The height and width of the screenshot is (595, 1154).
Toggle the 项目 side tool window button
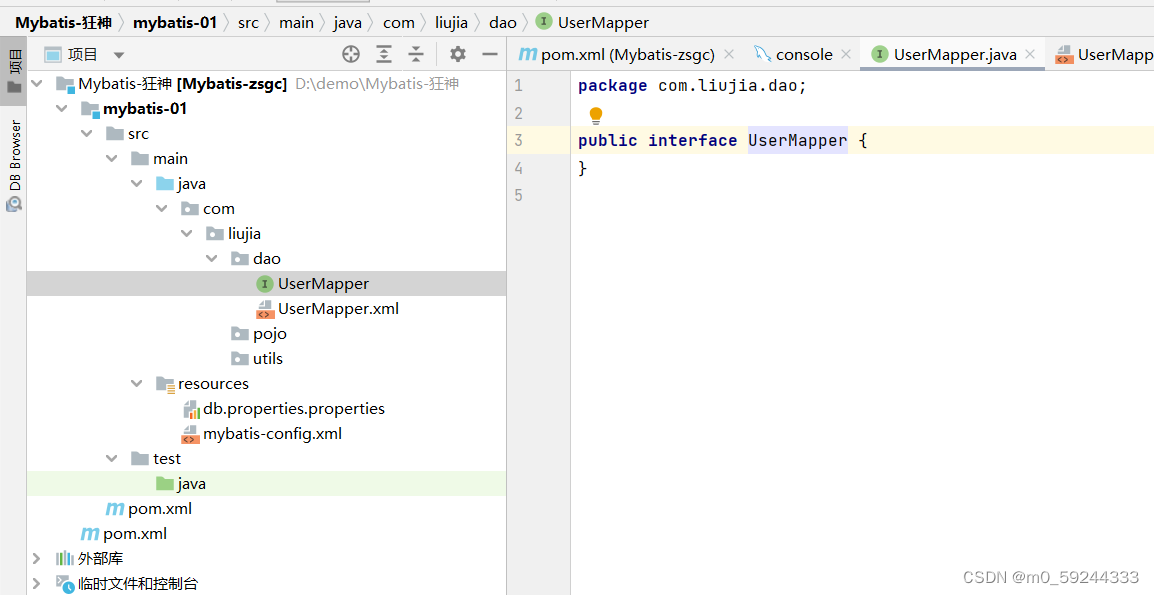(x=15, y=71)
